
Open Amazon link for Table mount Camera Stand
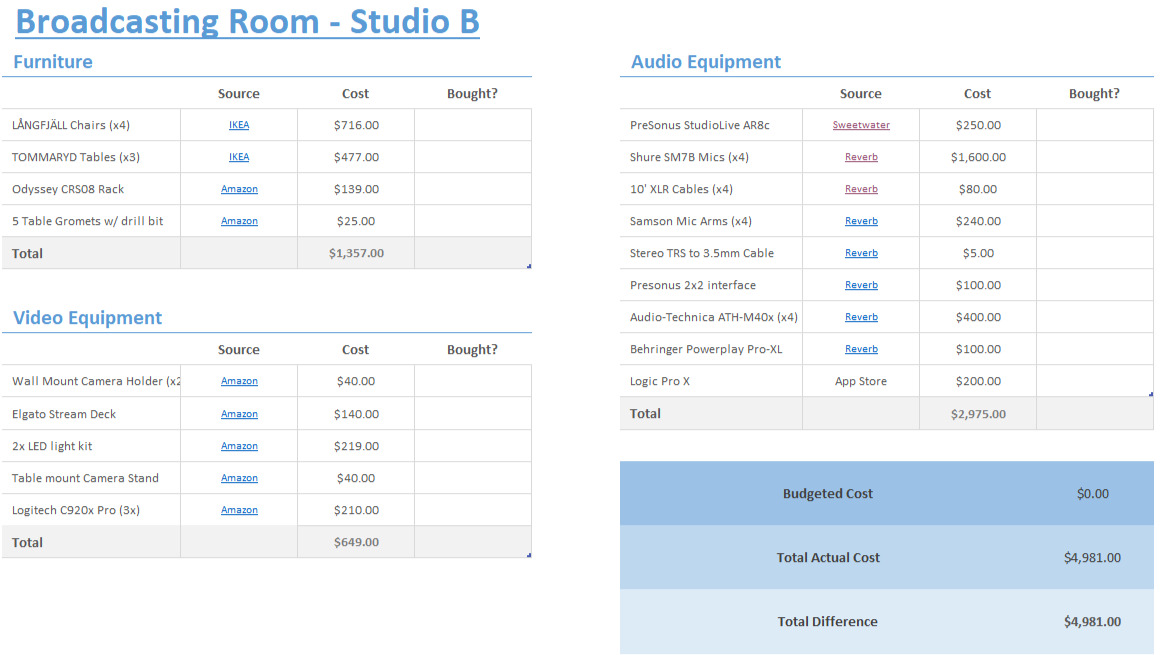point(239,478)
